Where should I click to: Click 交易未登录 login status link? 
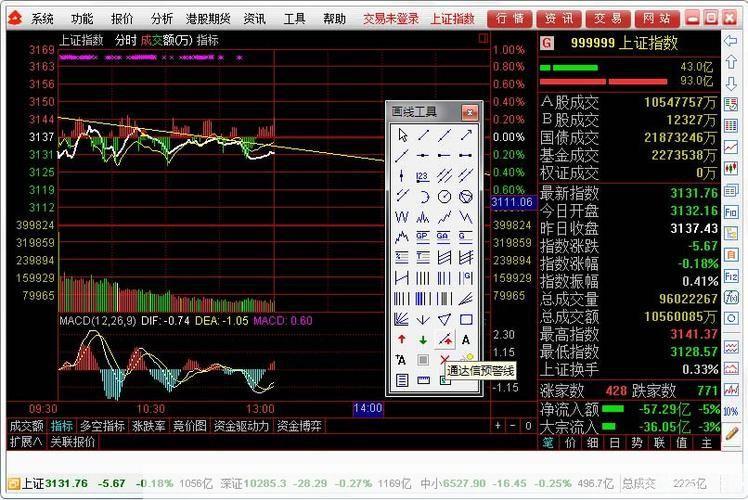[391, 19]
